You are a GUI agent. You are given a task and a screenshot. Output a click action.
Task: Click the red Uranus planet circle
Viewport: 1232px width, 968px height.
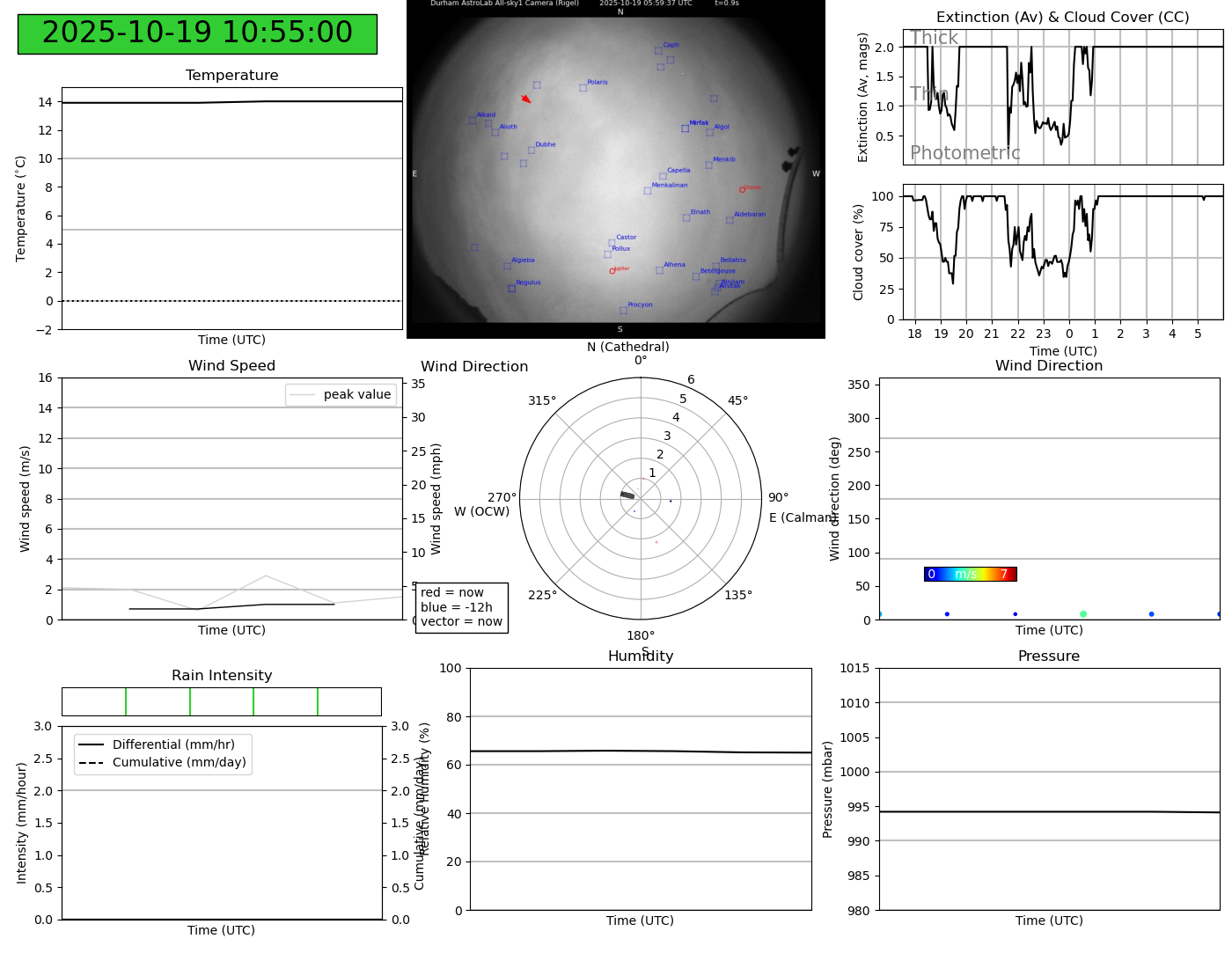(742, 190)
